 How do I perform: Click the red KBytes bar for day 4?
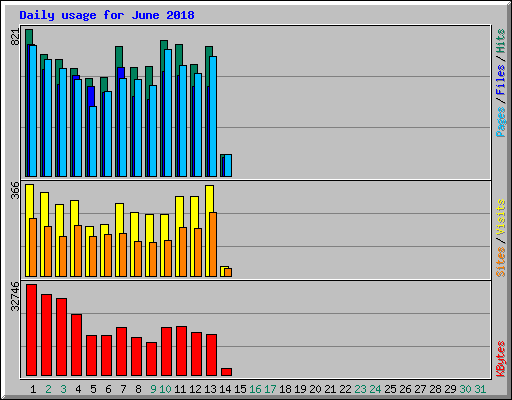click(x=77, y=345)
